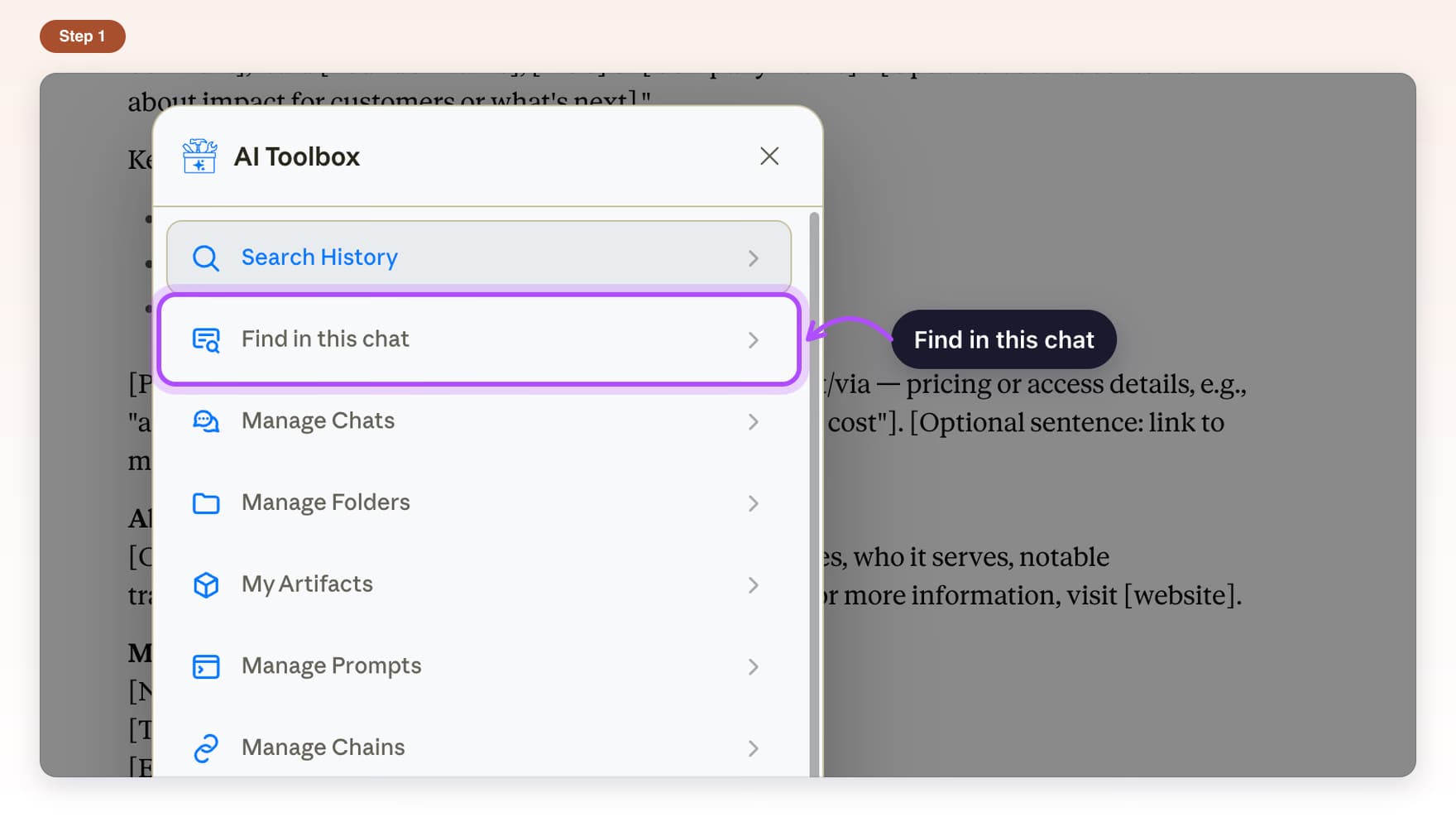Expand the Find in this chat chevron
Image resolution: width=1456 pixels, height=817 pixels.
coord(754,340)
